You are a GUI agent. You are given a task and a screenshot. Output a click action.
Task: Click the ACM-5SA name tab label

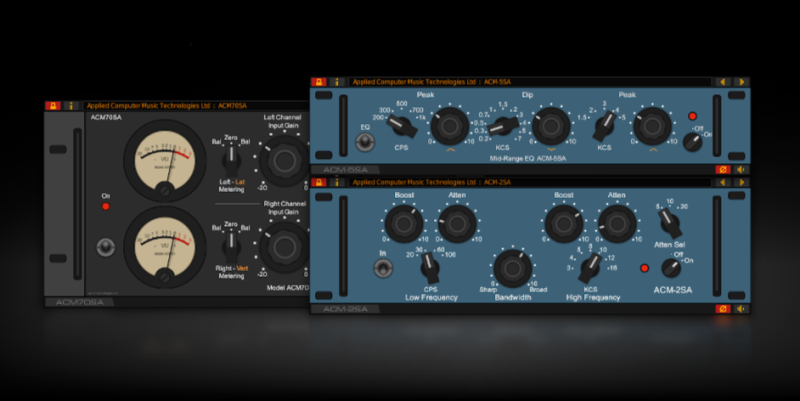[345, 169]
